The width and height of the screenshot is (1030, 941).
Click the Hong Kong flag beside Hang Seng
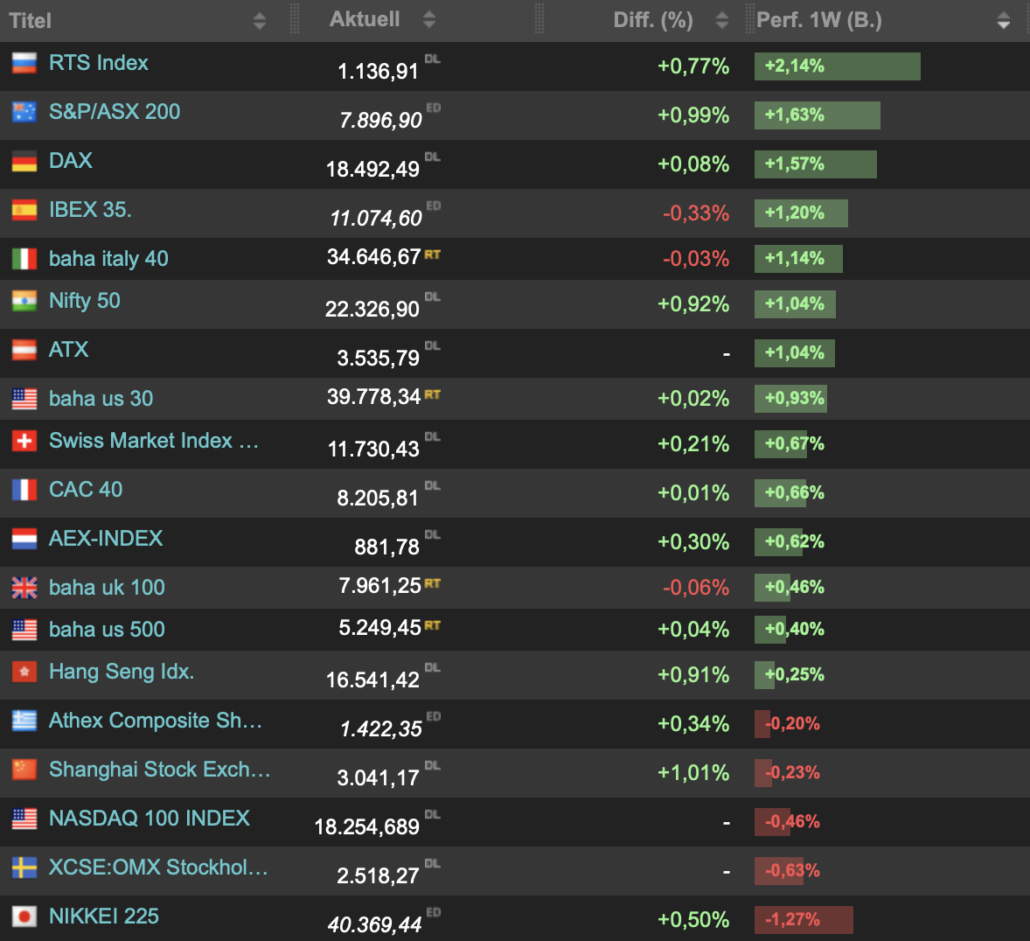tap(24, 672)
